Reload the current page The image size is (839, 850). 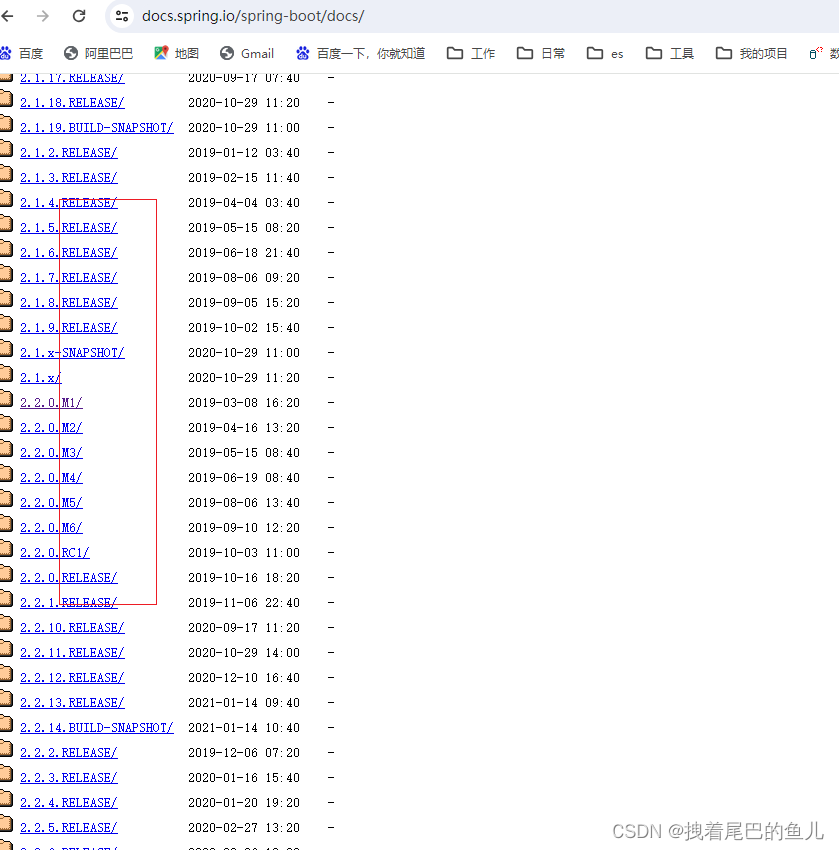[80, 17]
